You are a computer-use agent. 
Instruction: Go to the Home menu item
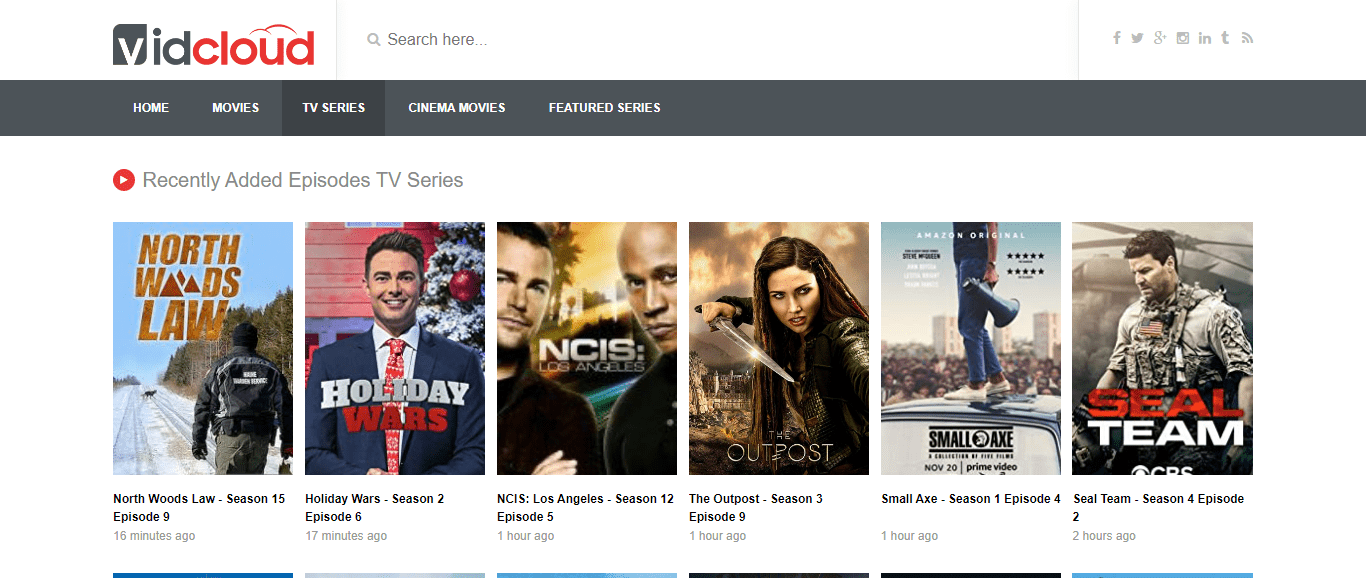click(151, 108)
